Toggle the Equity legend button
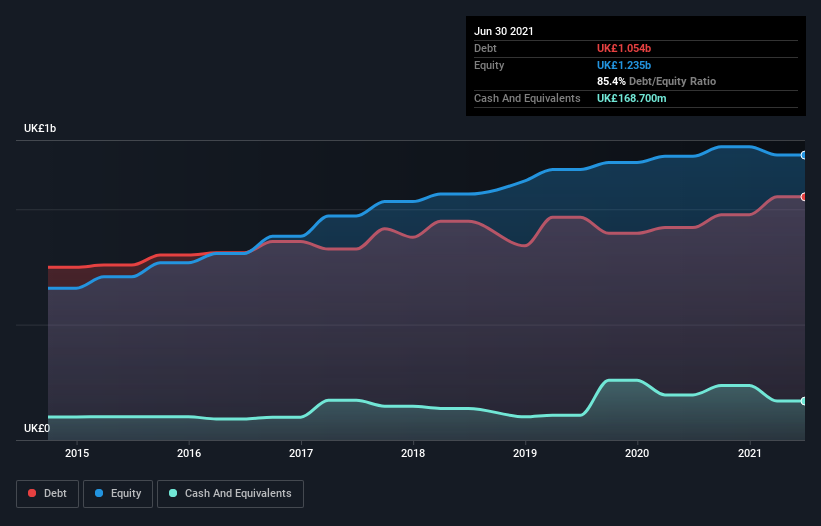The height and width of the screenshot is (526, 821). tap(118, 494)
